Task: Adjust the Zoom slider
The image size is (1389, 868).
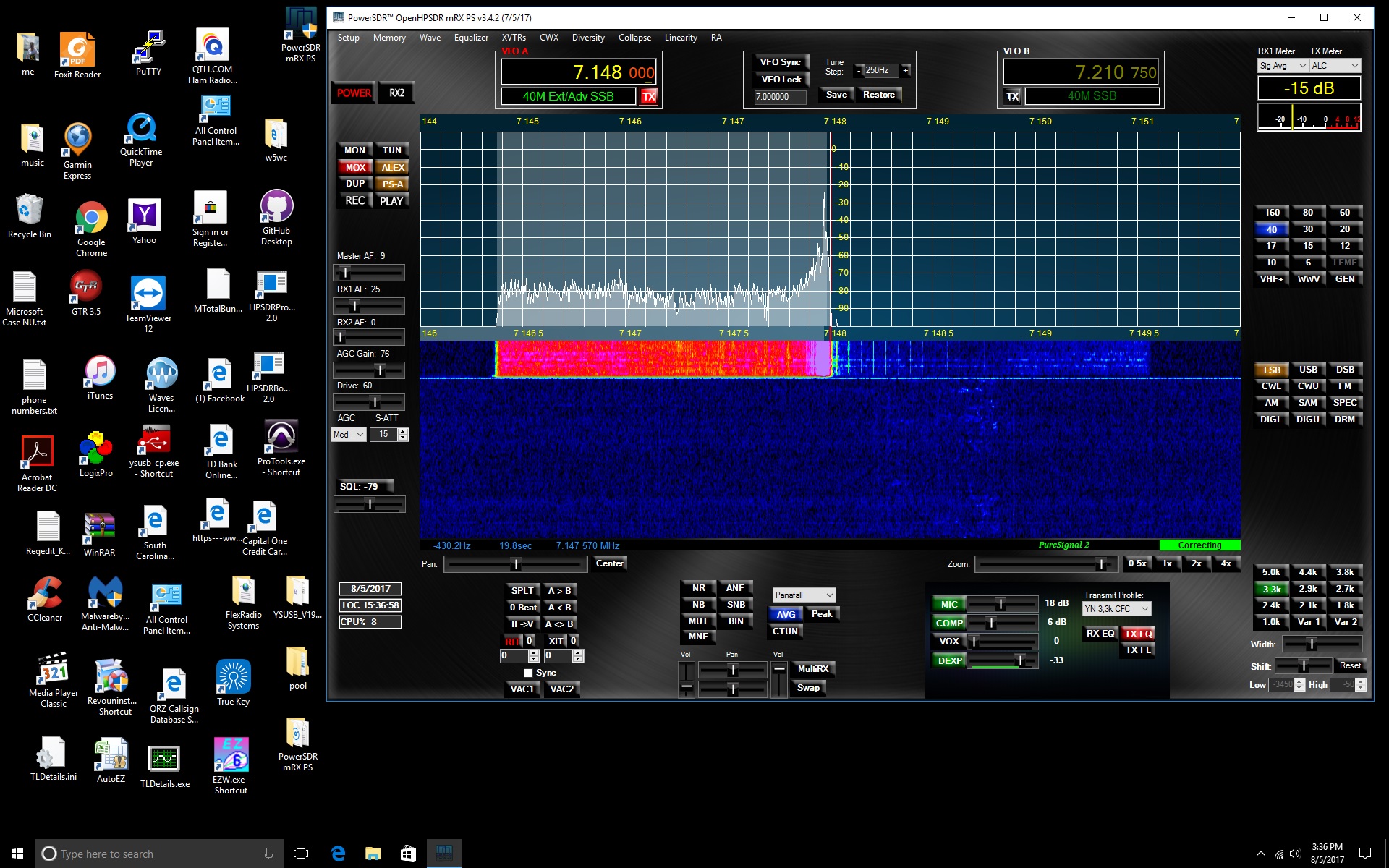Action: 1046,563
